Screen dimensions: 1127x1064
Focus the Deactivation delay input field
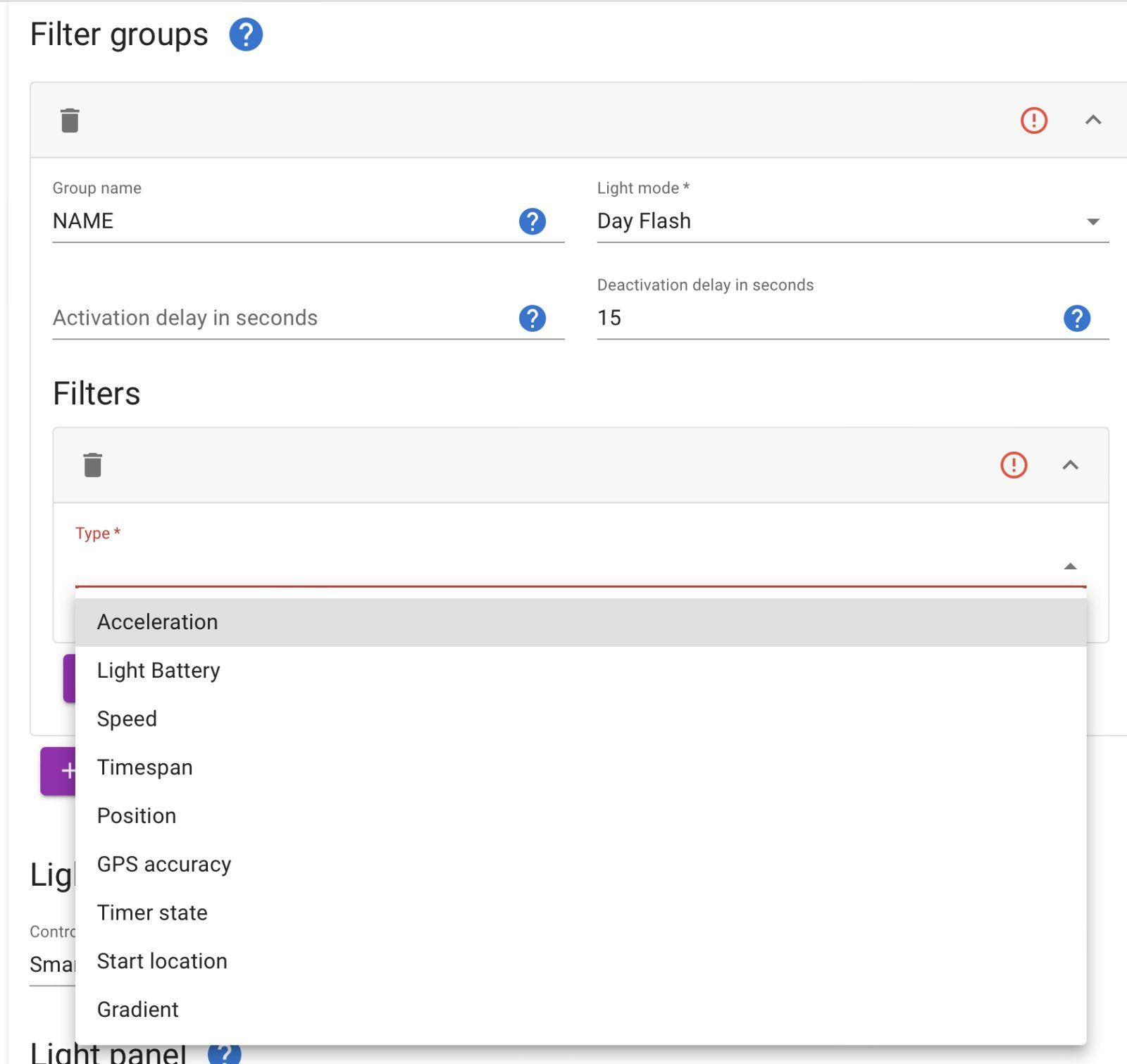coord(824,318)
